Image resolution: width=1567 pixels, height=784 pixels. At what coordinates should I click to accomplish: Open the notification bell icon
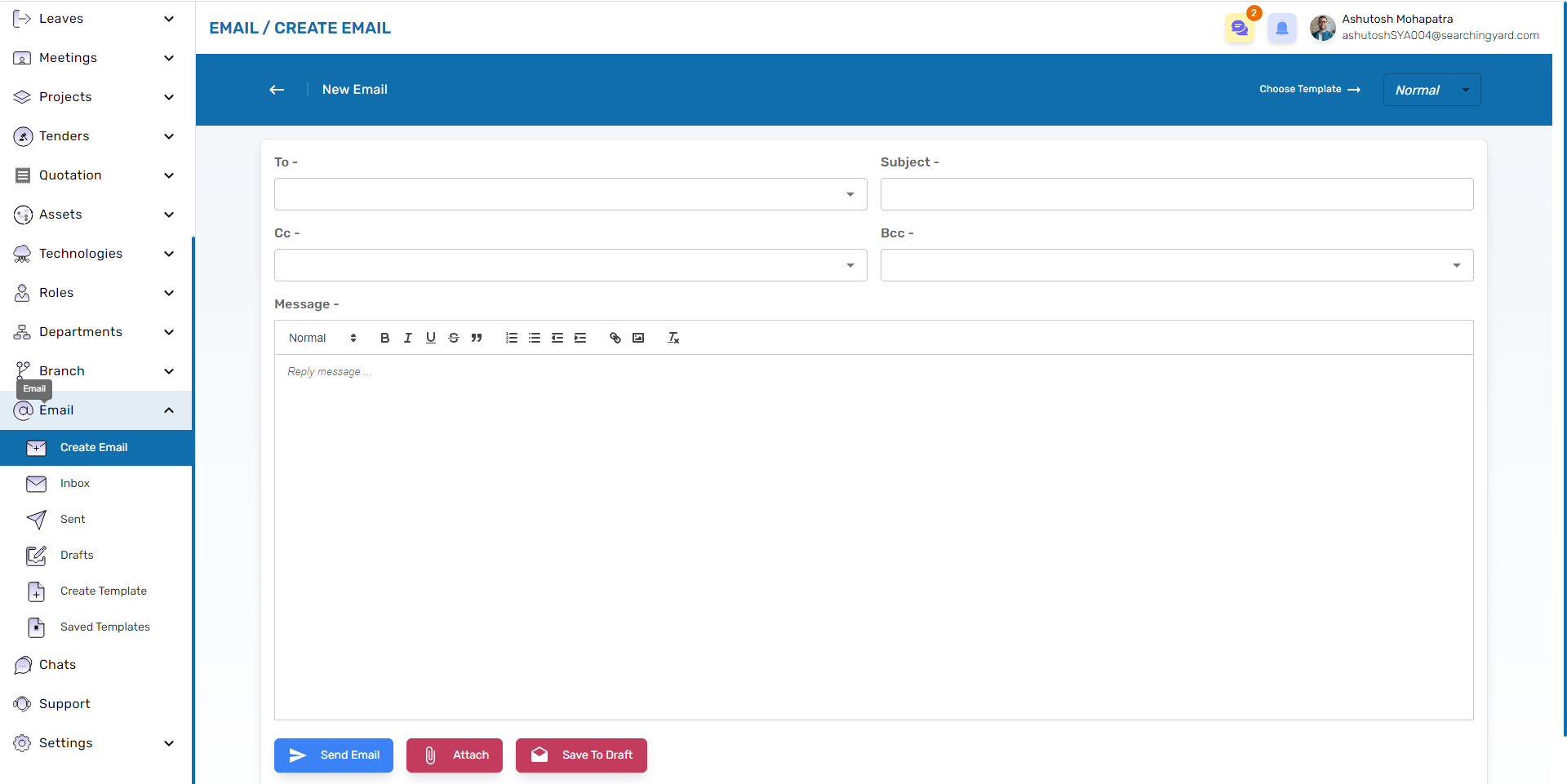point(1281,29)
